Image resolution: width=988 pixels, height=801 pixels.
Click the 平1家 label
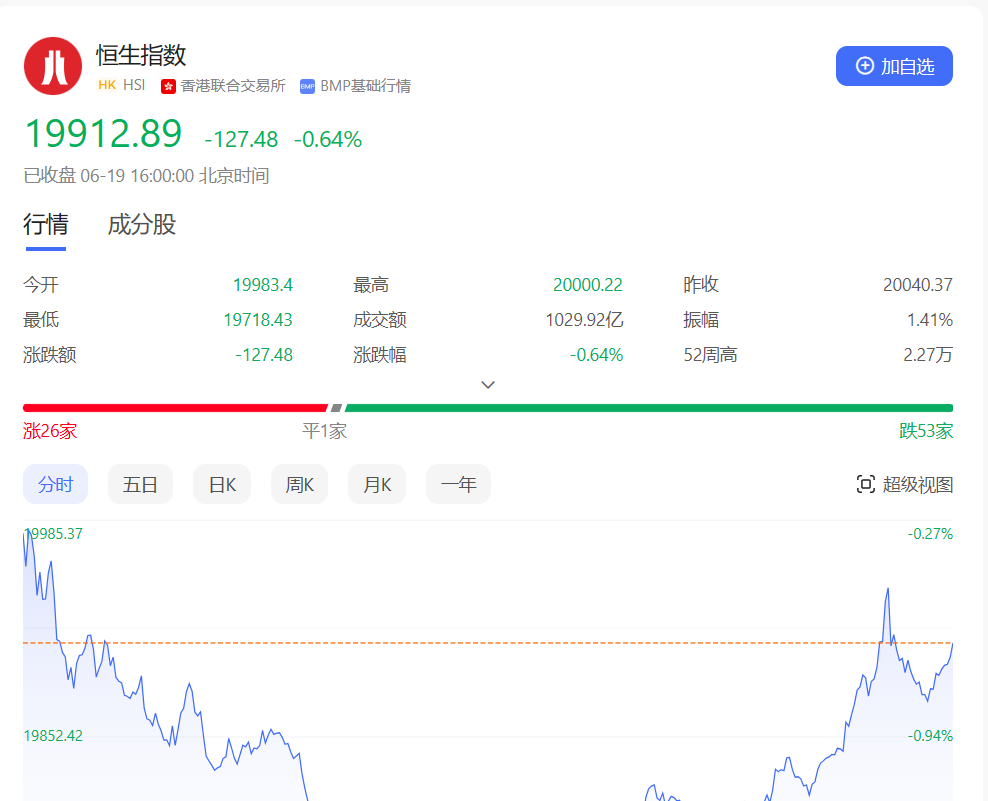point(325,431)
